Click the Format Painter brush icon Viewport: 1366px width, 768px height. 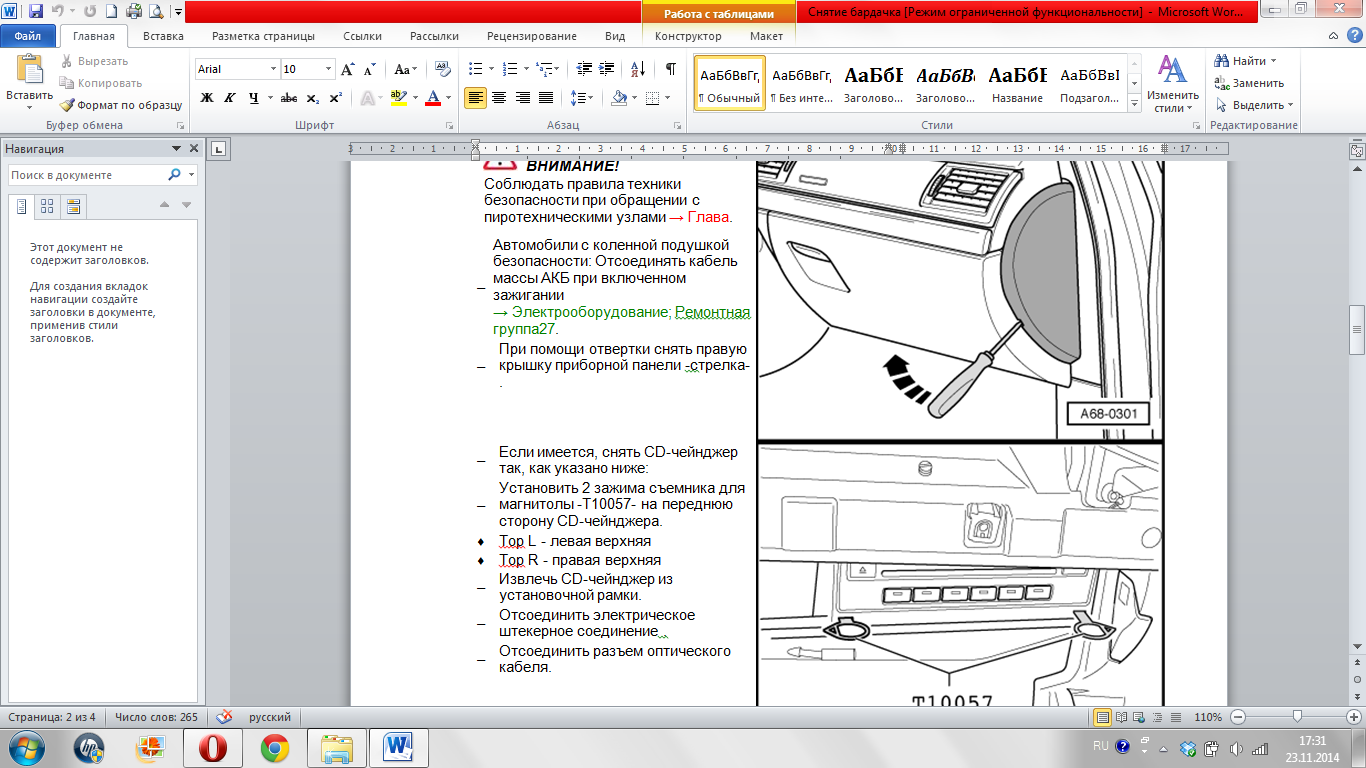click(67, 105)
